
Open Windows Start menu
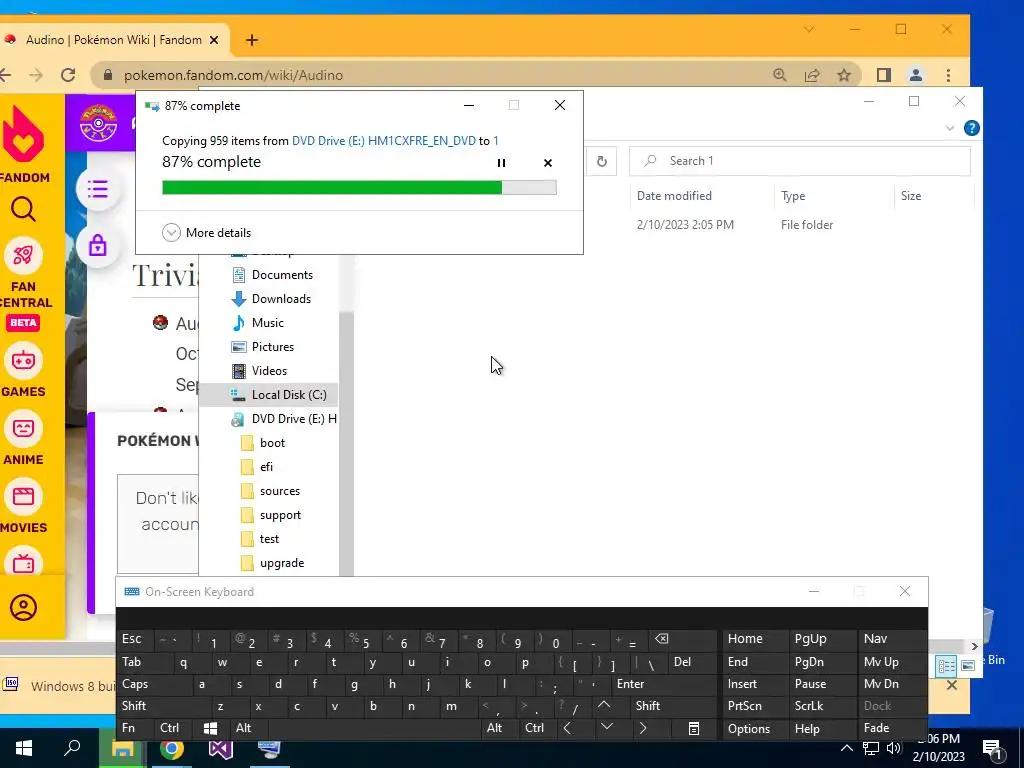click(x=24, y=748)
